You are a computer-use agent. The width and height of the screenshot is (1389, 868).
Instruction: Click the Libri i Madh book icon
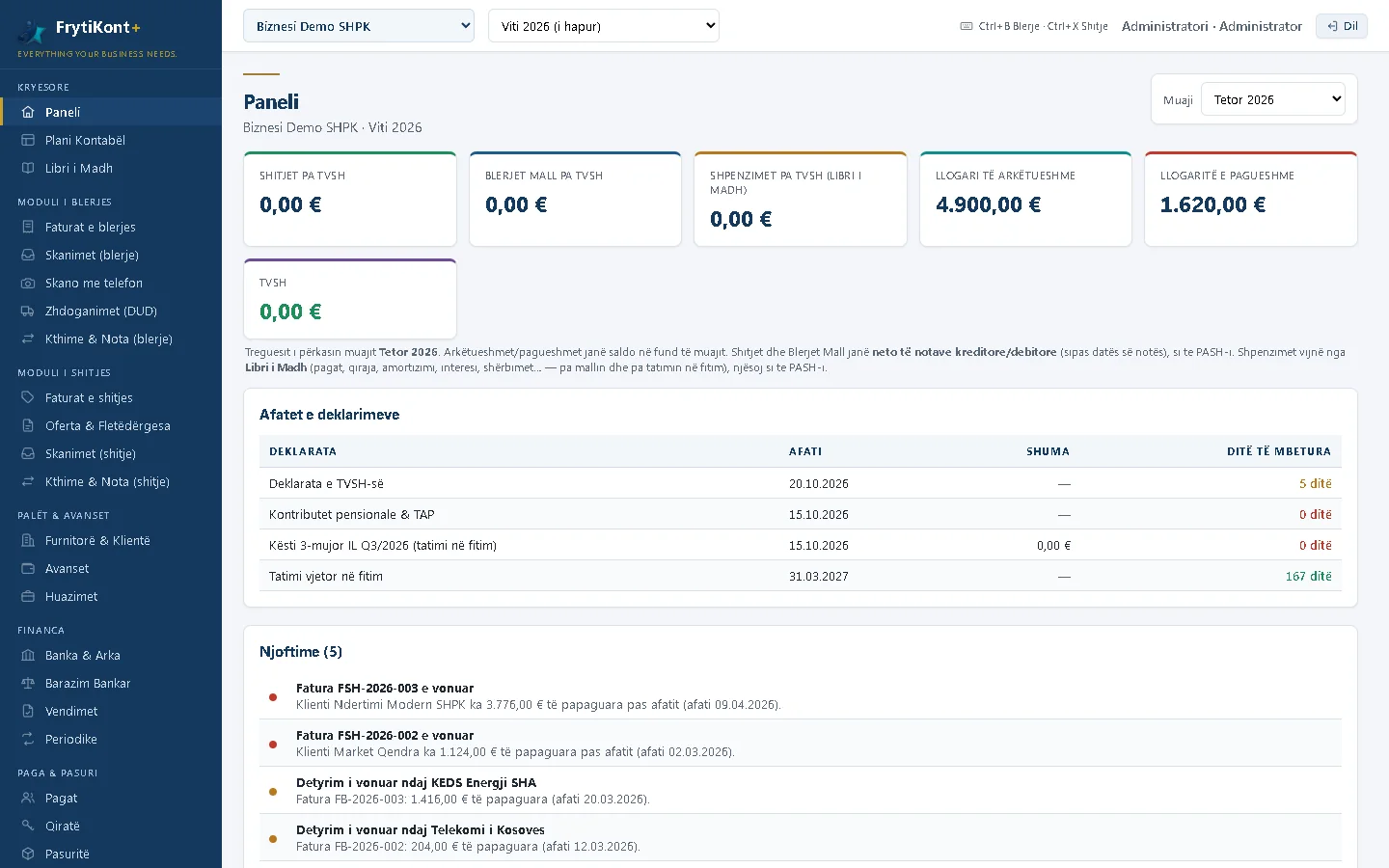pyautogui.click(x=28, y=168)
